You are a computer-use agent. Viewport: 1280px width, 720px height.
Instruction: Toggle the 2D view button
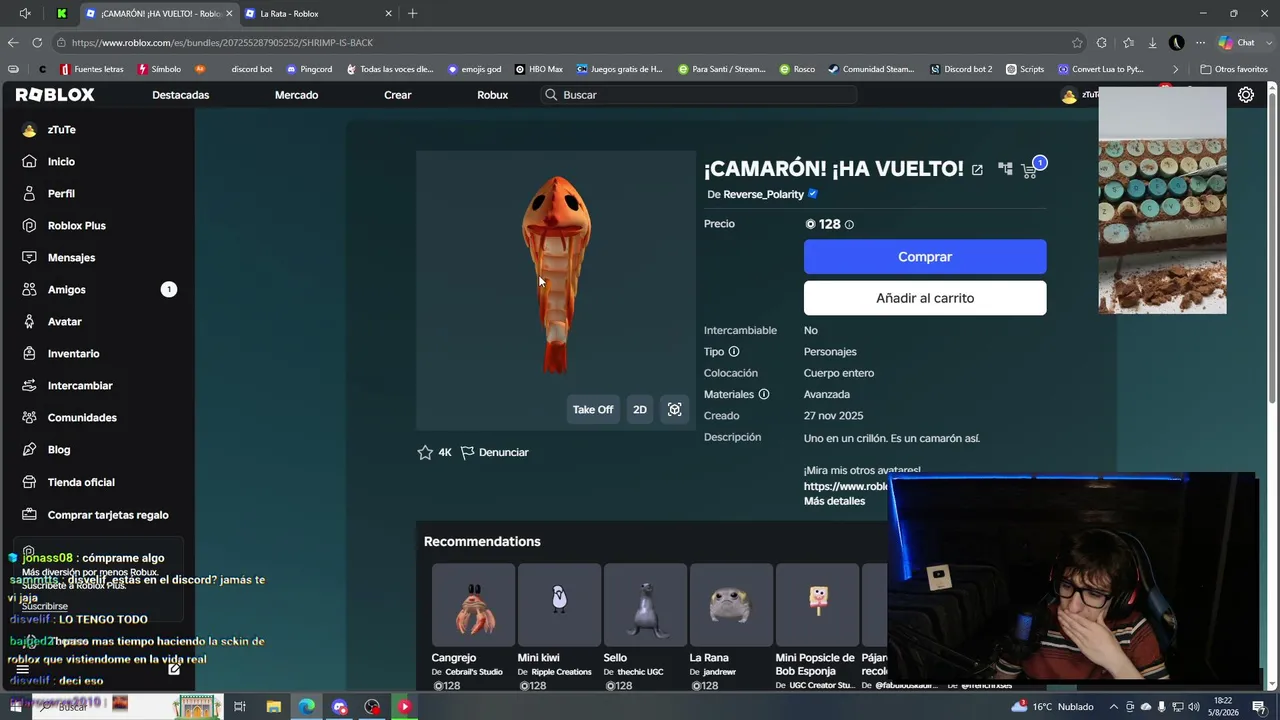click(x=640, y=409)
